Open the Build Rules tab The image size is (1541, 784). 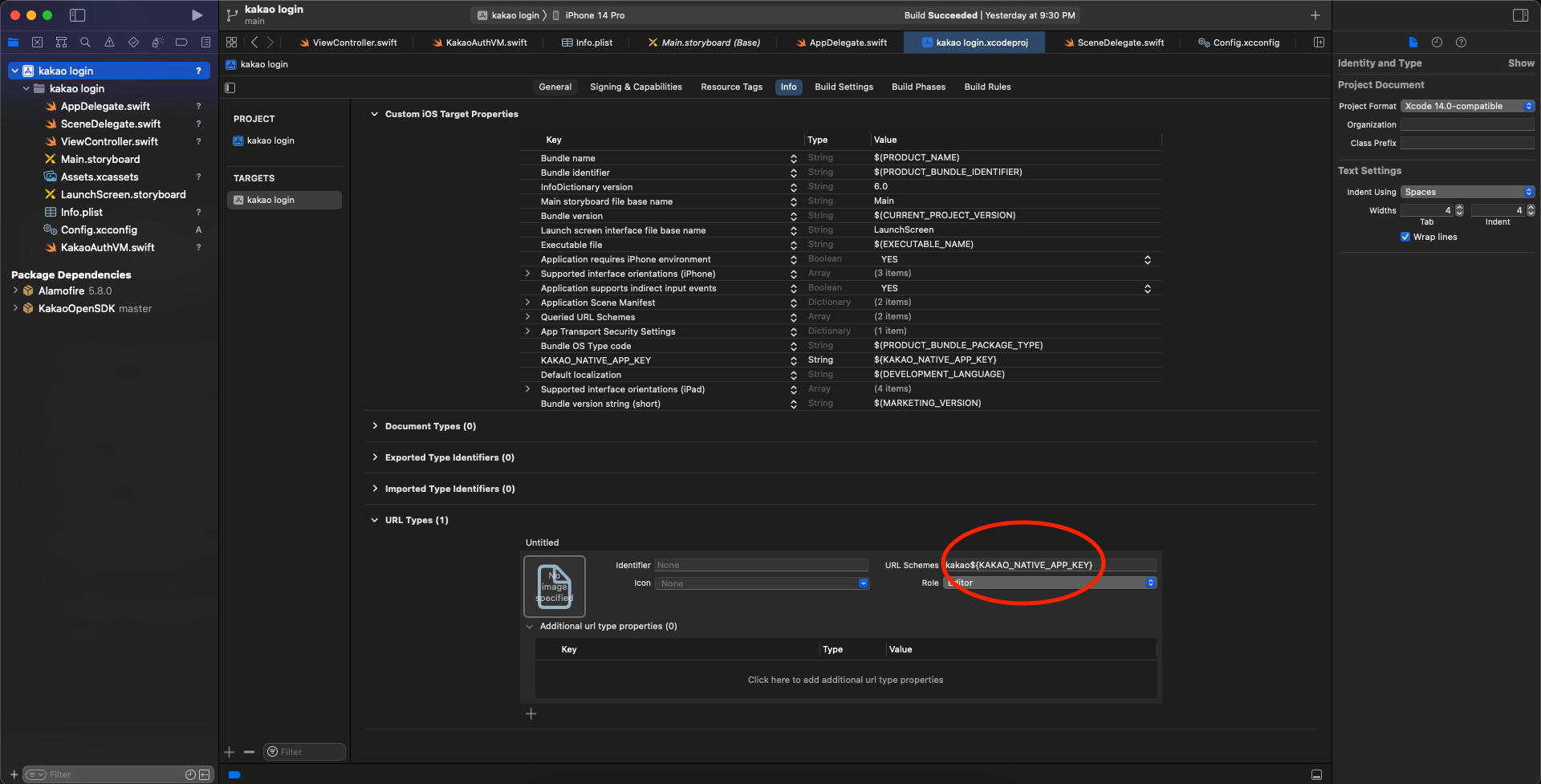pyautogui.click(x=987, y=87)
